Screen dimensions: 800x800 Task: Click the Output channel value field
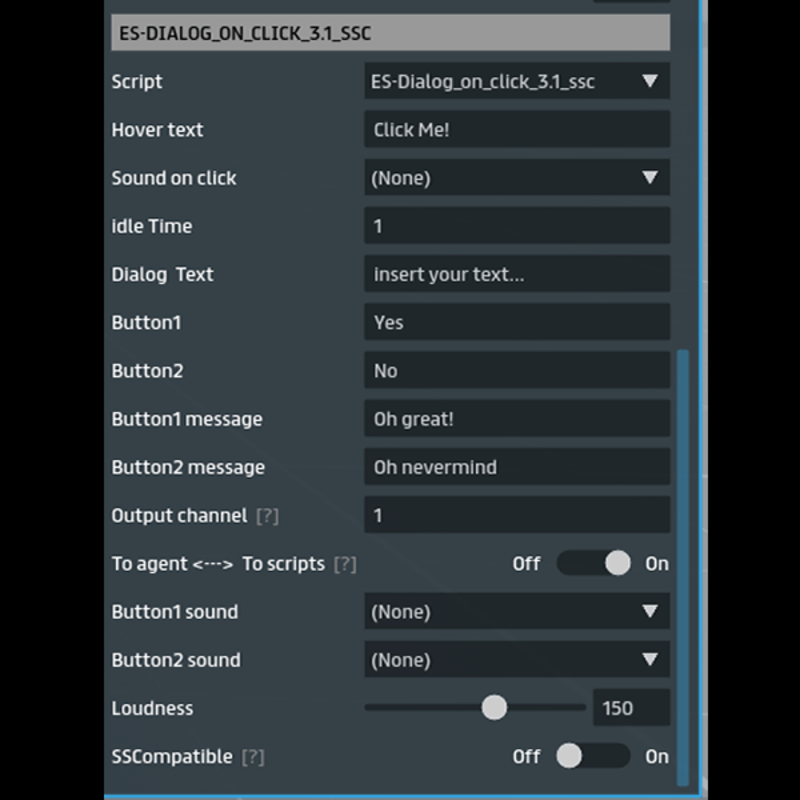516,515
